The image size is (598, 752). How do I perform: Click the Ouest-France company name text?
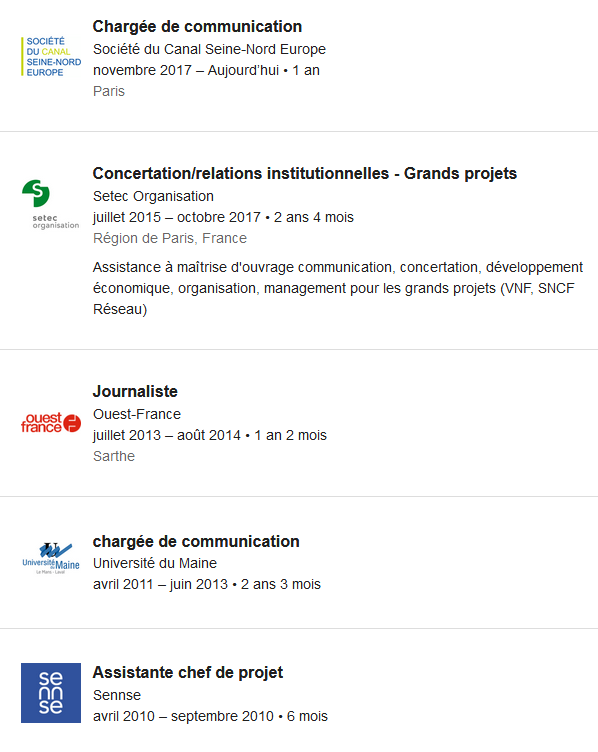click(137, 414)
